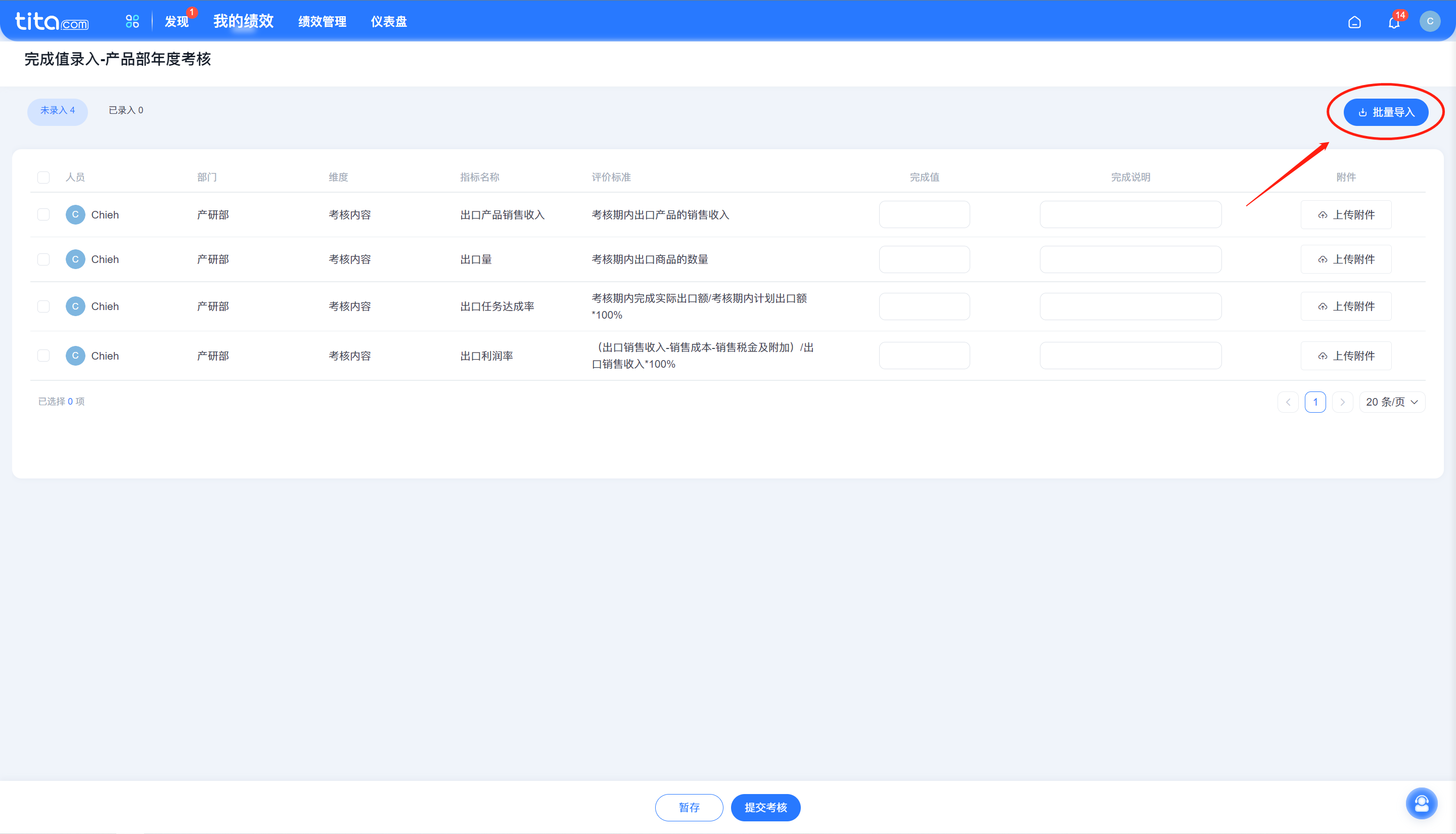Click 上传附件 for 出口任务达成率 row
The height and width of the screenshot is (834, 1456).
coord(1345,306)
